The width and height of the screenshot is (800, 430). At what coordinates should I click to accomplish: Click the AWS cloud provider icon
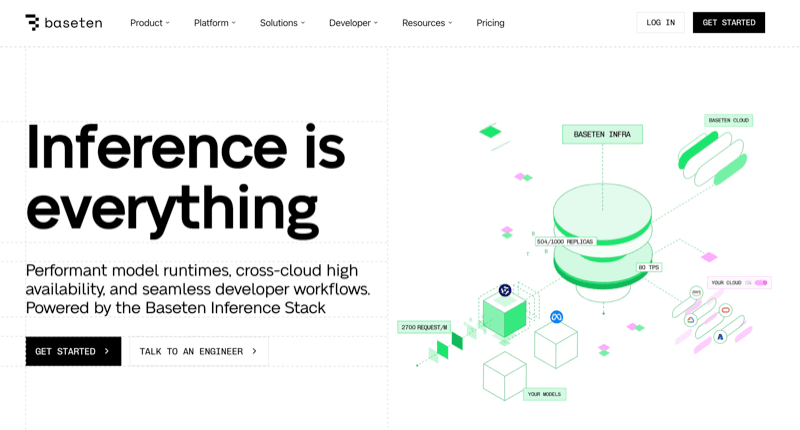pyautogui.click(x=696, y=293)
